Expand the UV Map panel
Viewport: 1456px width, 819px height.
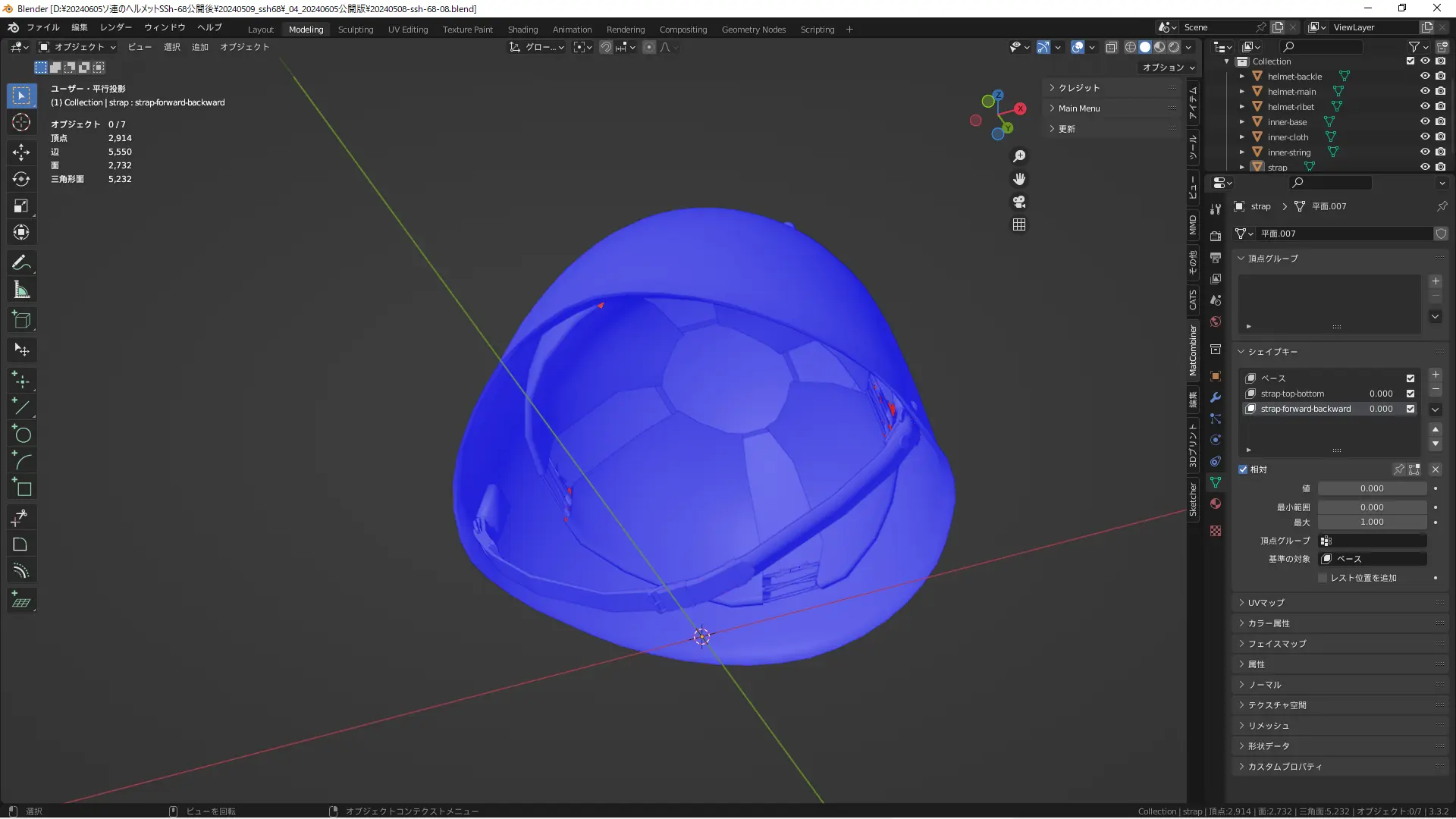(1266, 603)
